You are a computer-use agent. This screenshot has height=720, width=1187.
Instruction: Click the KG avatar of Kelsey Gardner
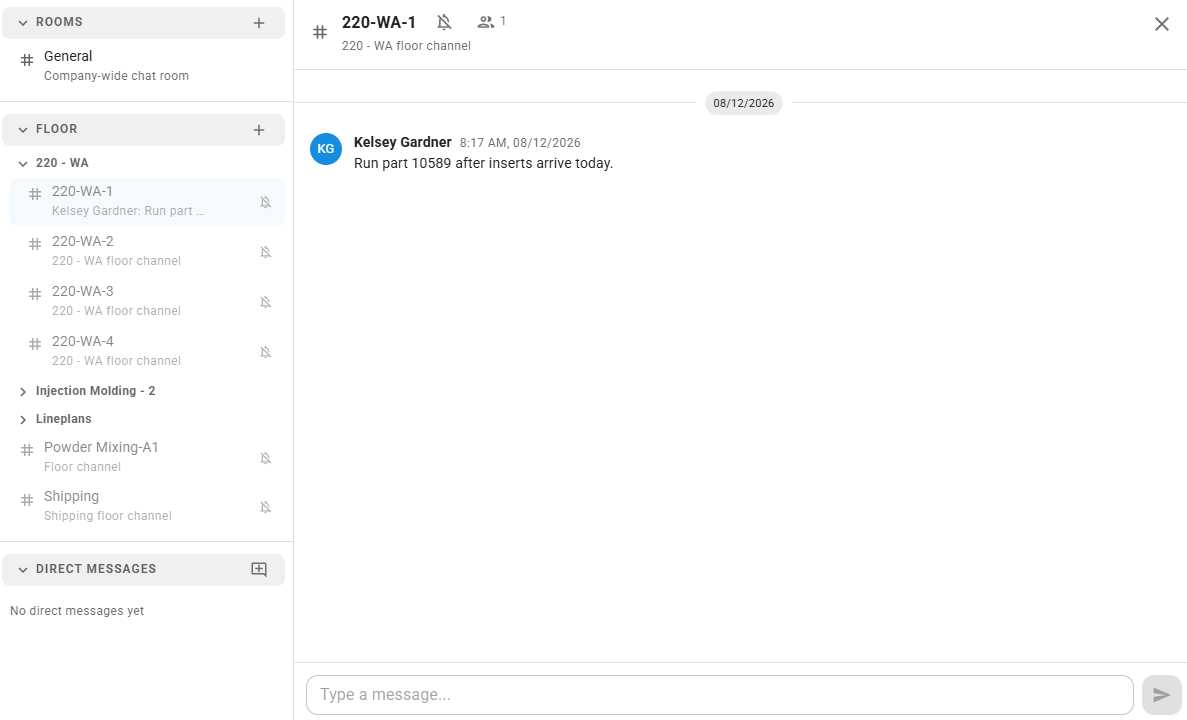click(326, 149)
